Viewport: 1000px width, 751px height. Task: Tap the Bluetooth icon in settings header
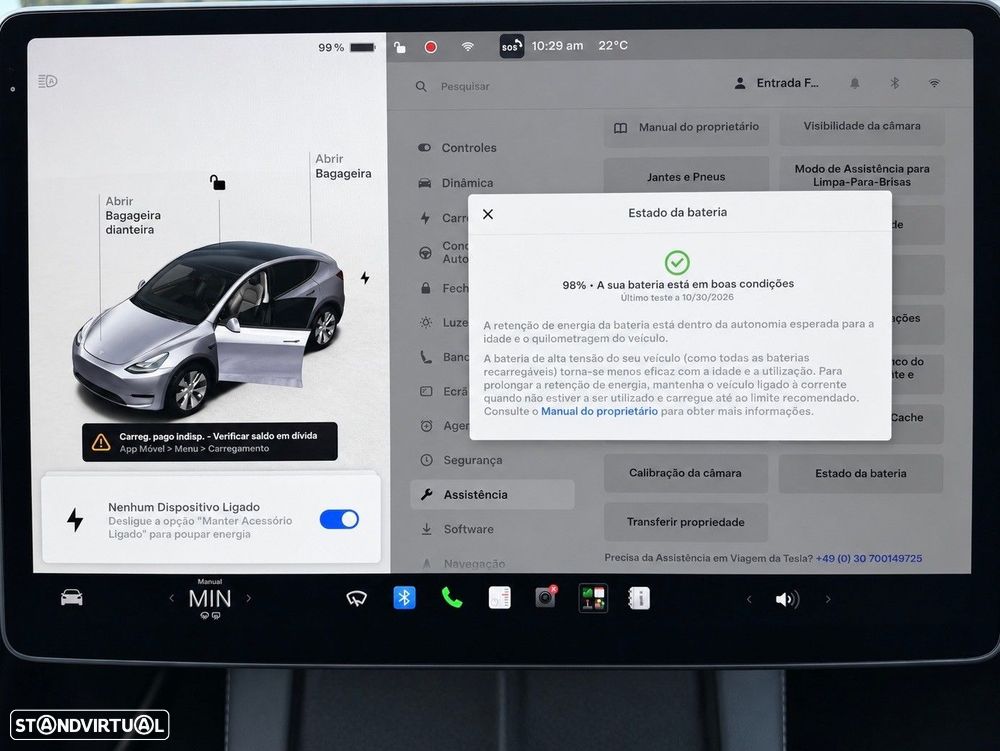[x=894, y=84]
